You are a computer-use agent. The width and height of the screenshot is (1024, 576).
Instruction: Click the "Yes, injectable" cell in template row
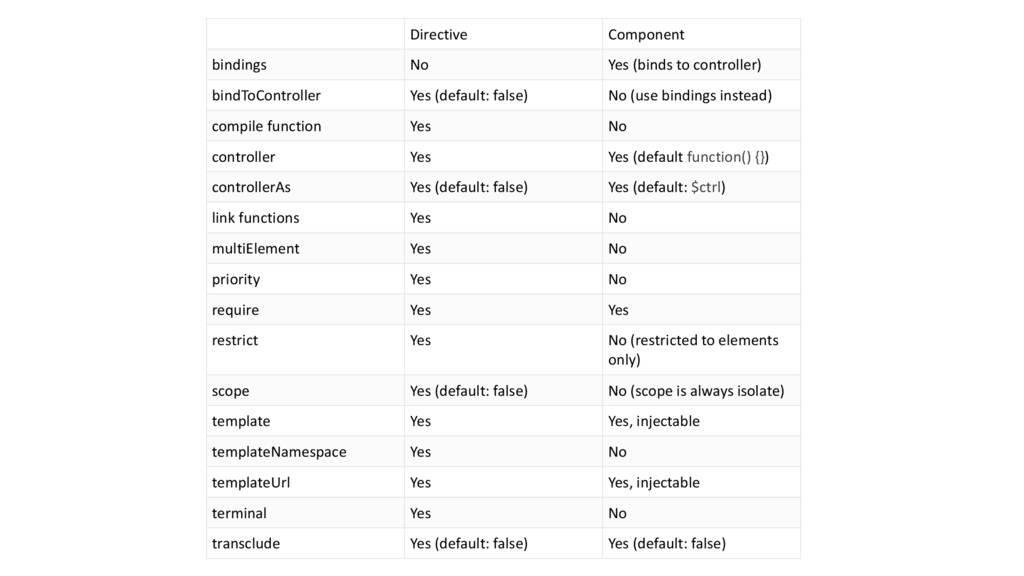pos(654,421)
